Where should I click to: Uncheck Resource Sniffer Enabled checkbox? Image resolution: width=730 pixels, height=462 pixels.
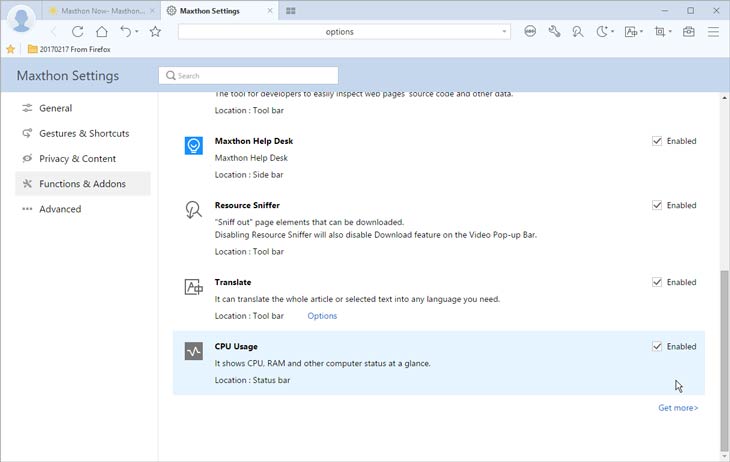pyautogui.click(x=657, y=205)
